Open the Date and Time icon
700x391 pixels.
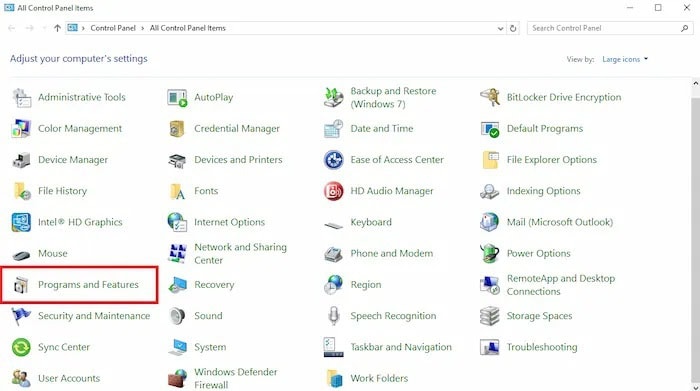coord(333,129)
